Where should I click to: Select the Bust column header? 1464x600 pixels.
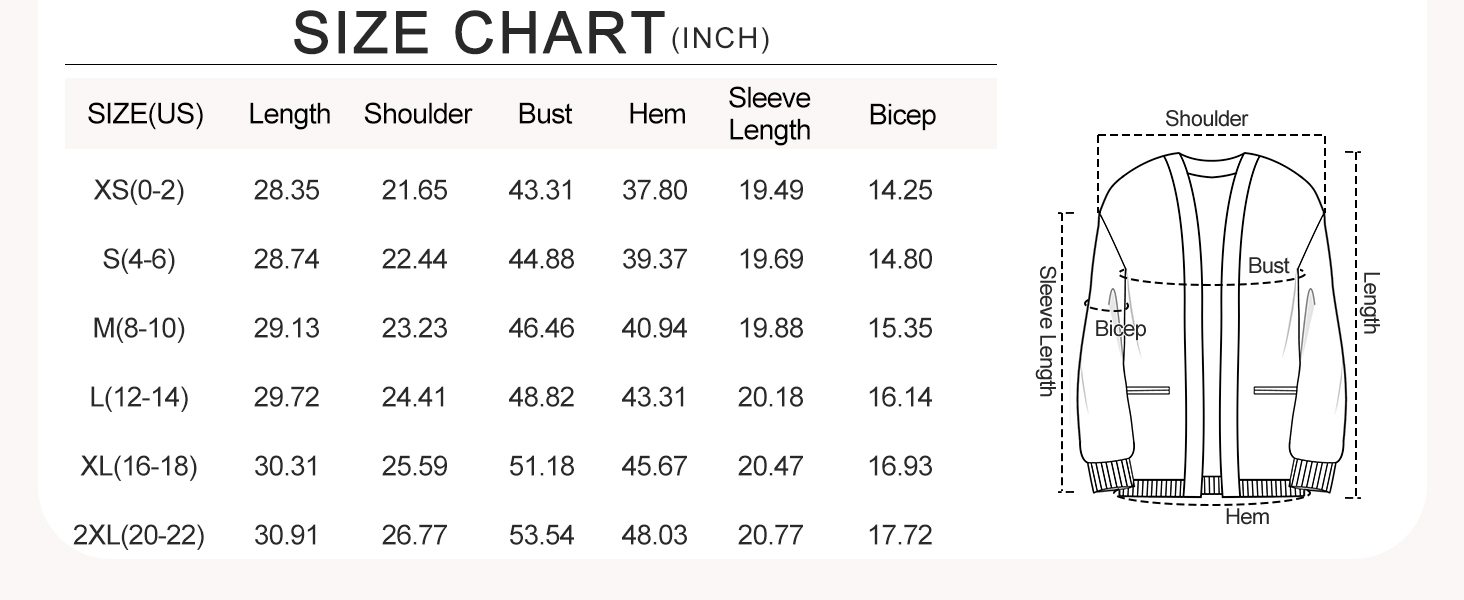pos(545,115)
